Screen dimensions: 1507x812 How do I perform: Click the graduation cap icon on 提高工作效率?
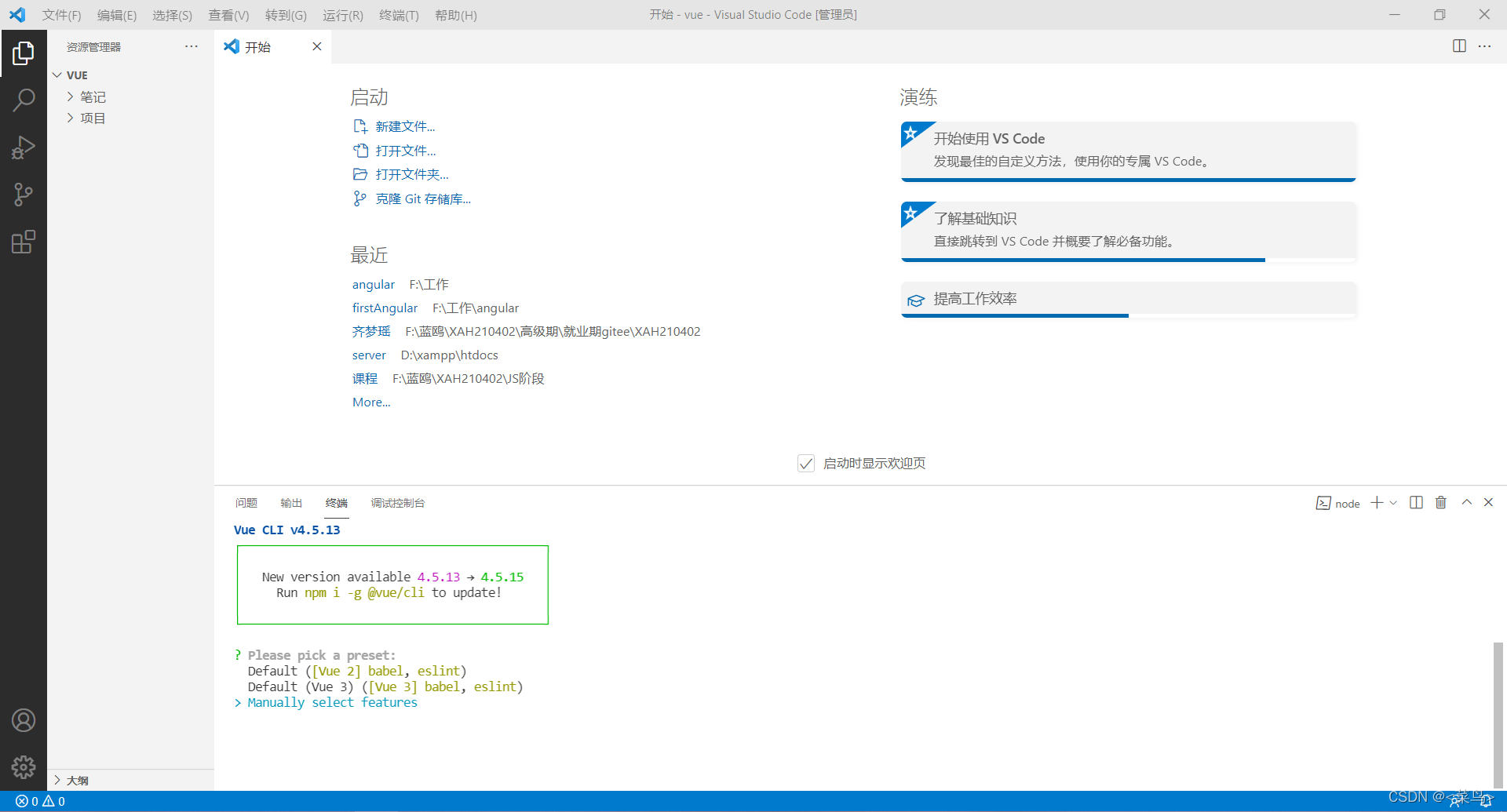pyautogui.click(x=916, y=300)
